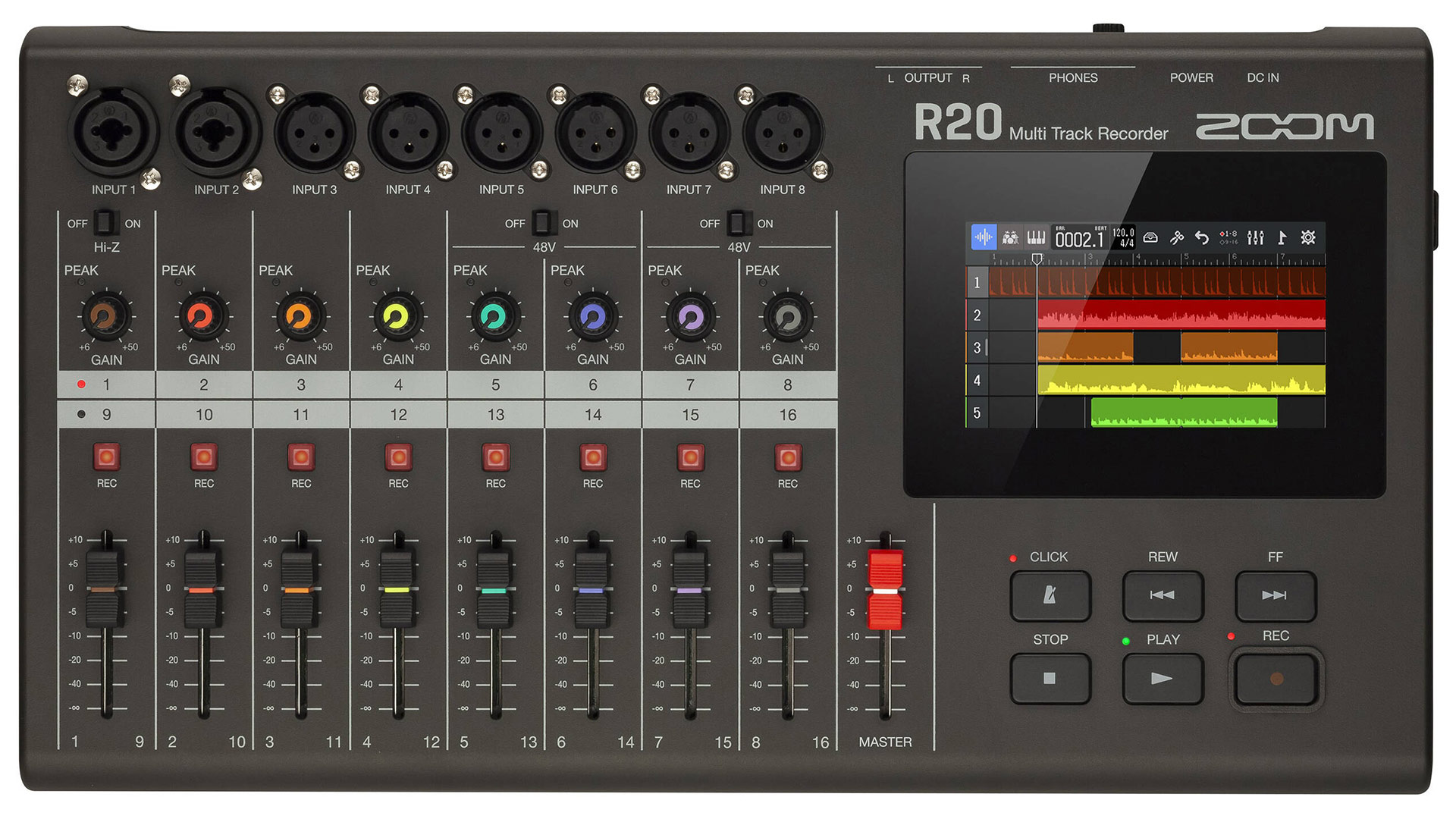Click the PLAY transport button
This screenshot has width=1456, height=819.
click(x=1163, y=678)
